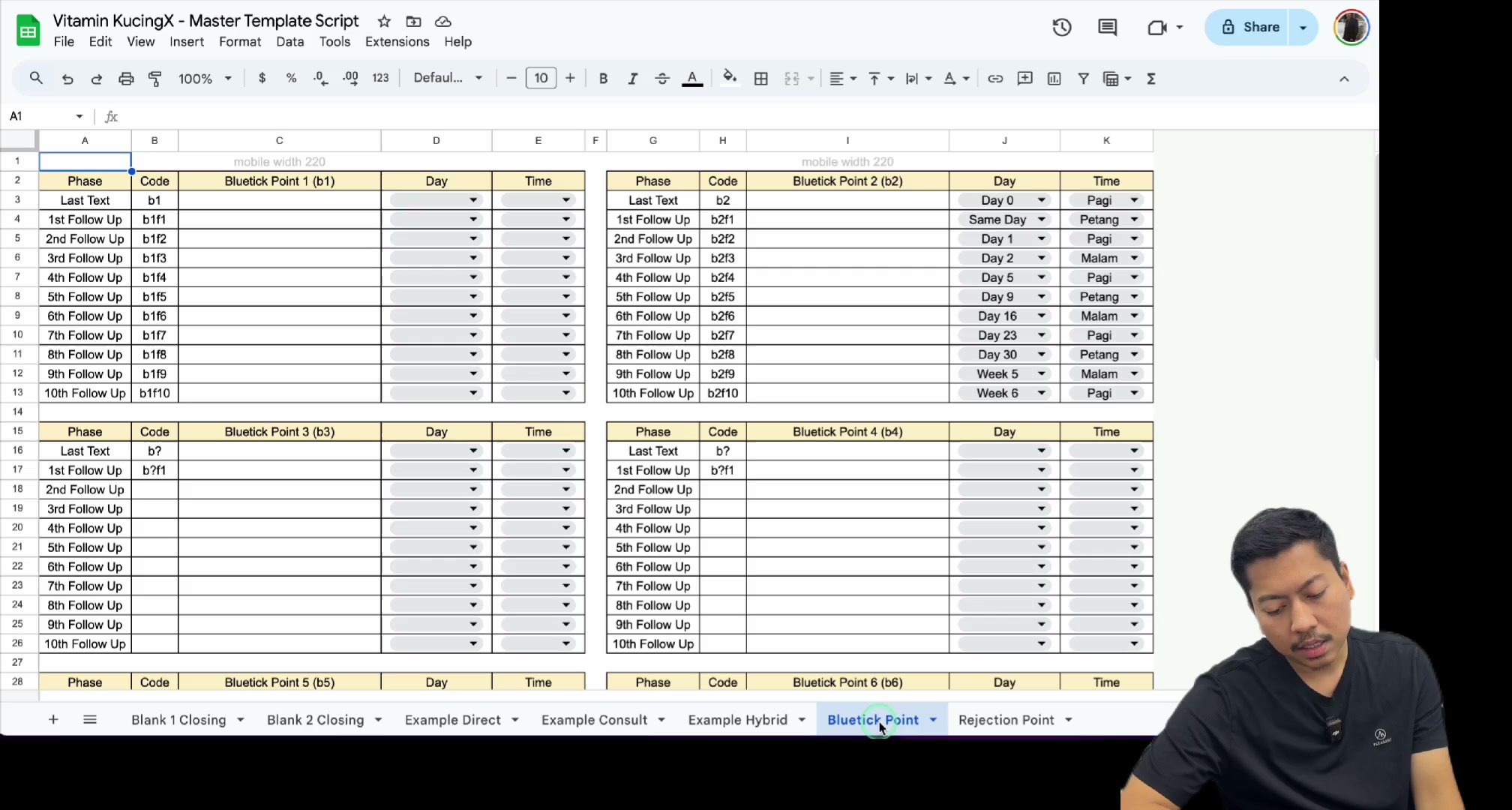Open fill color picker
This screenshot has height=810, width=1512.
tap(730, 78)
